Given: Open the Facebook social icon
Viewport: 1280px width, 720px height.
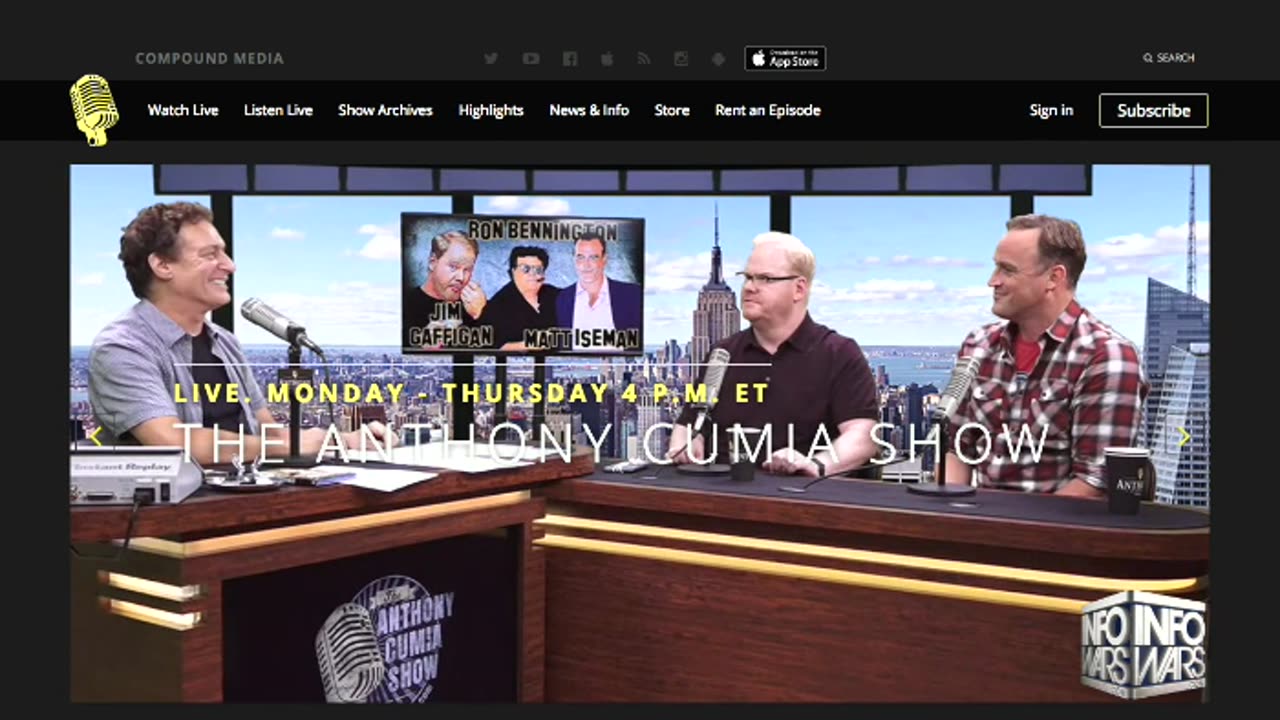Looking at the screenshot, I should pos(570,59).
